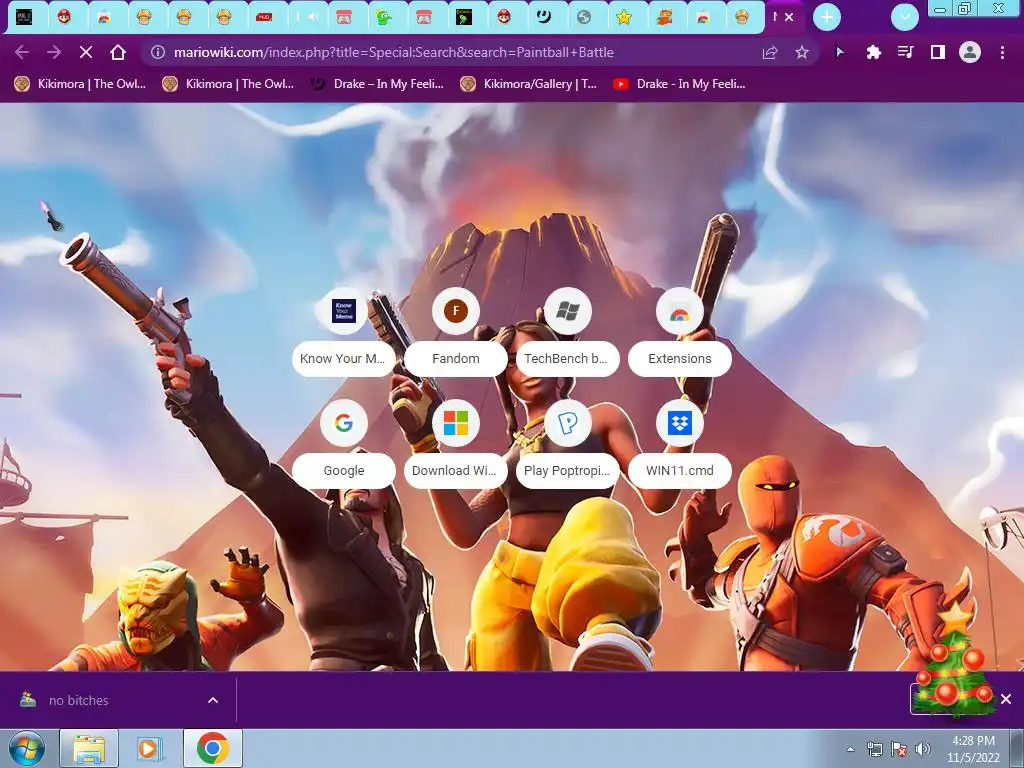Stop loading the page with the X button
This screenshot has width=1024, height=768.
tap(86, 52)
